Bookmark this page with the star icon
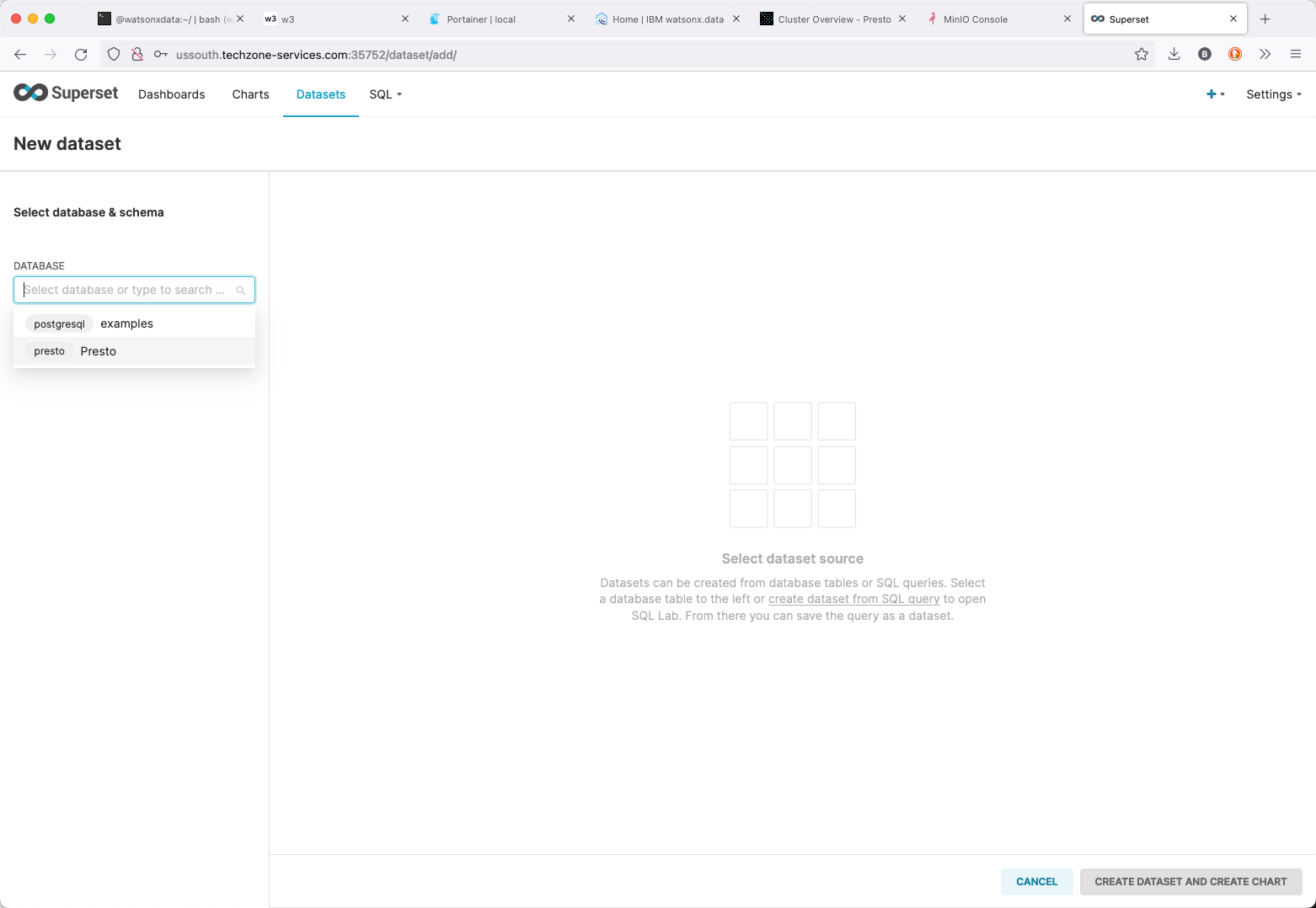The image size is (1316, 908). tap(1142, 54)
